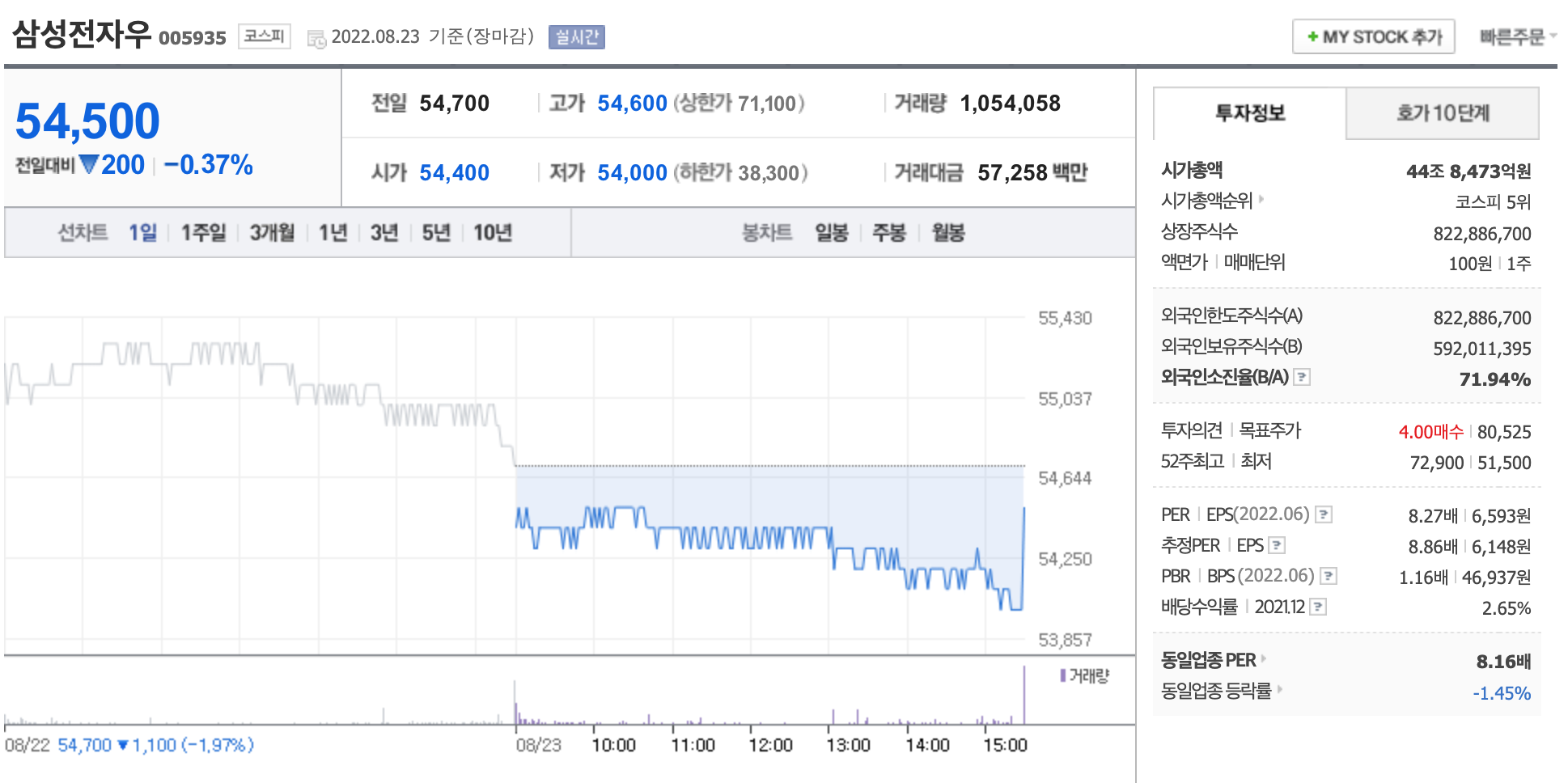Select the 1일 line chart period
The height and width of the screenshot is (783, 1568).
pos(143,233)
